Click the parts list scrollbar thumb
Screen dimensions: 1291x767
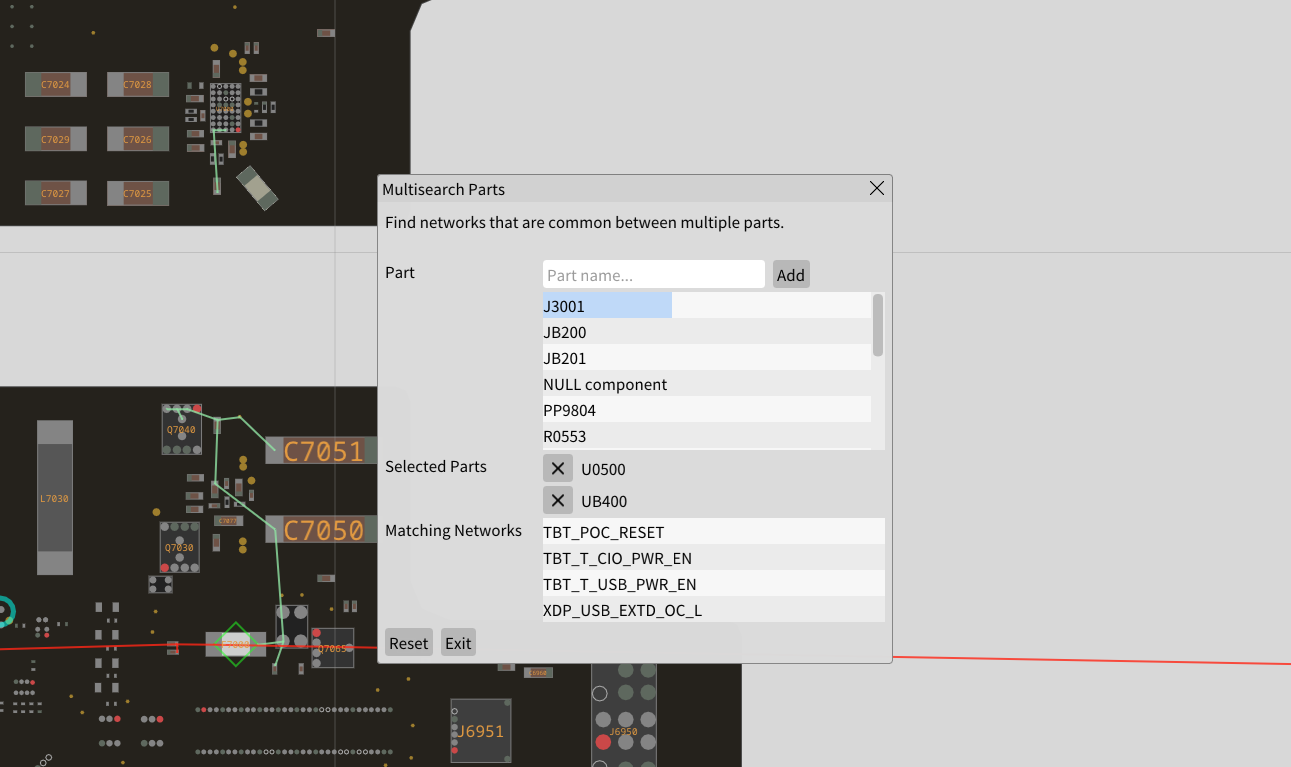tap(878, 325)
